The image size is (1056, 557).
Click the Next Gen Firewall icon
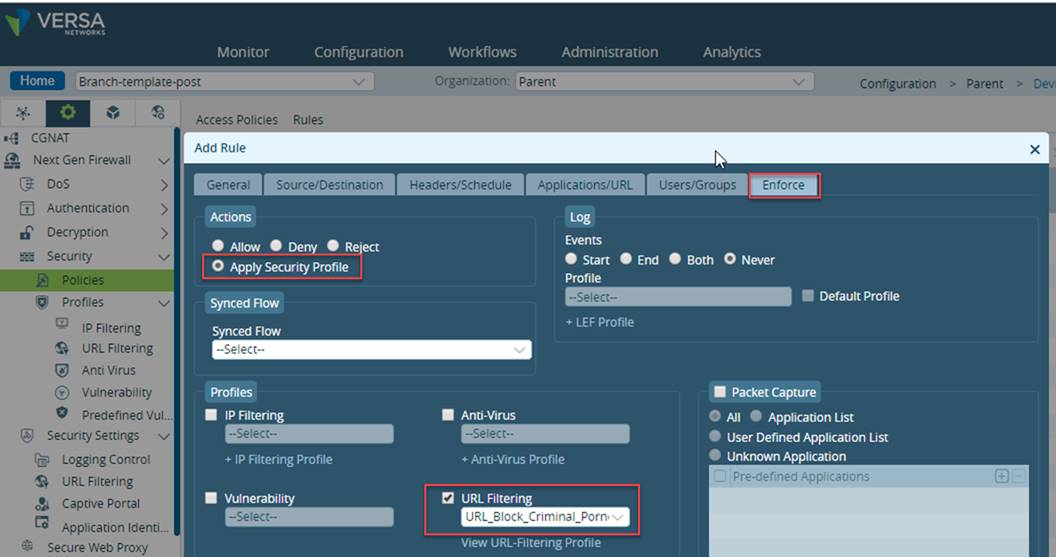12,160
